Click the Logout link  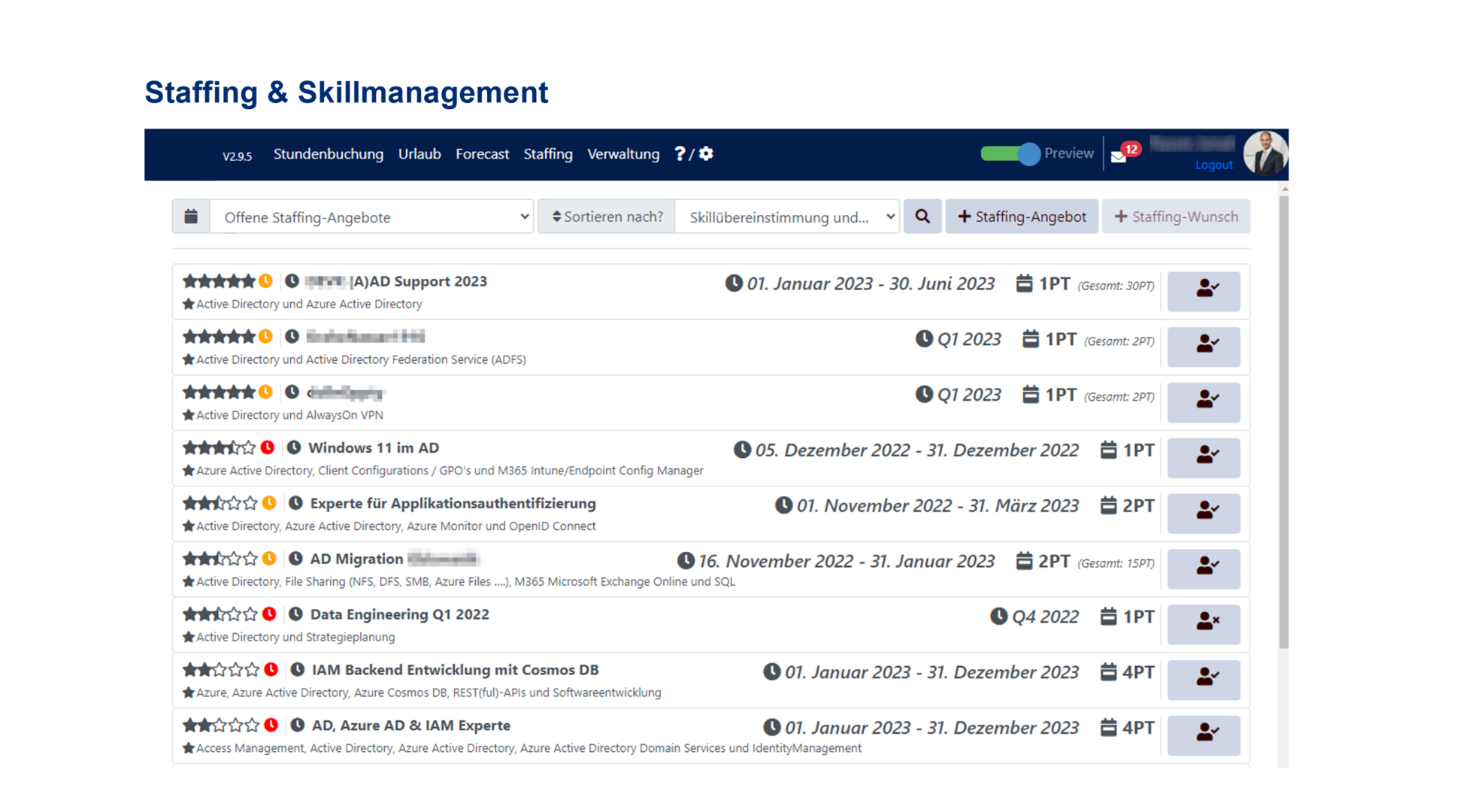pos(1213,165)
